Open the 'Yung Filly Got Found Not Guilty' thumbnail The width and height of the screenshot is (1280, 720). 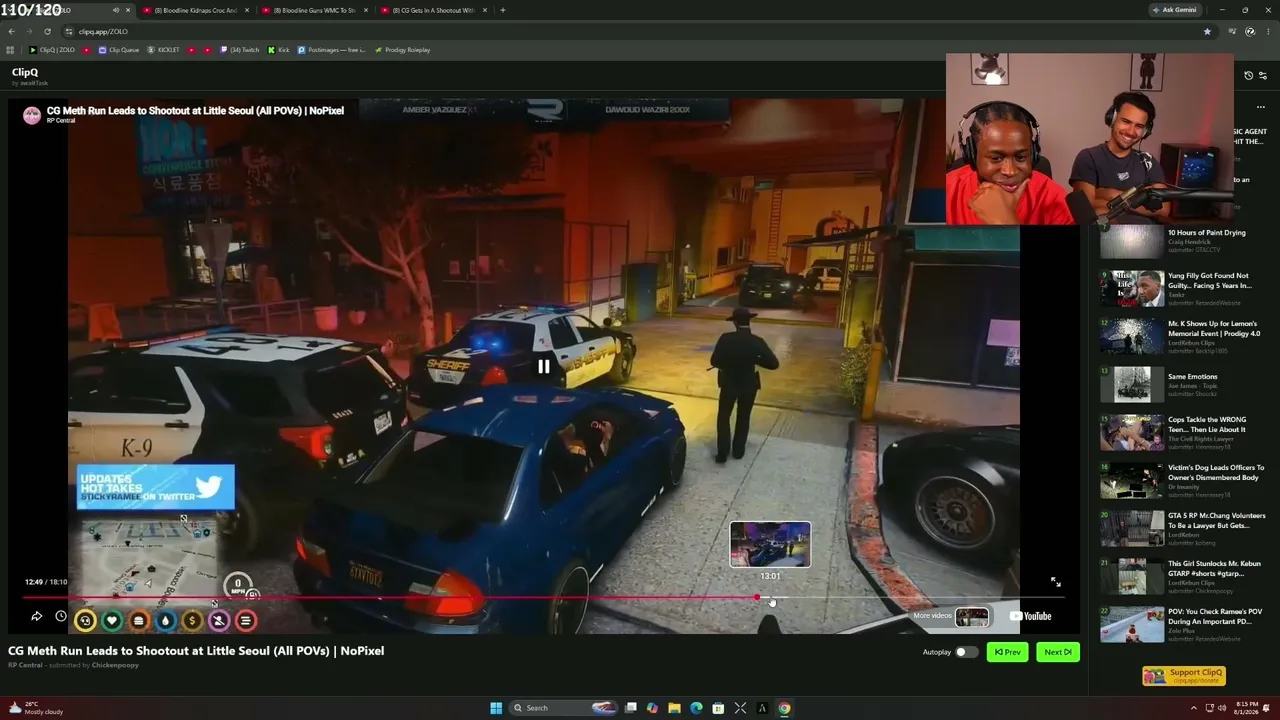tap(1131, 289)
